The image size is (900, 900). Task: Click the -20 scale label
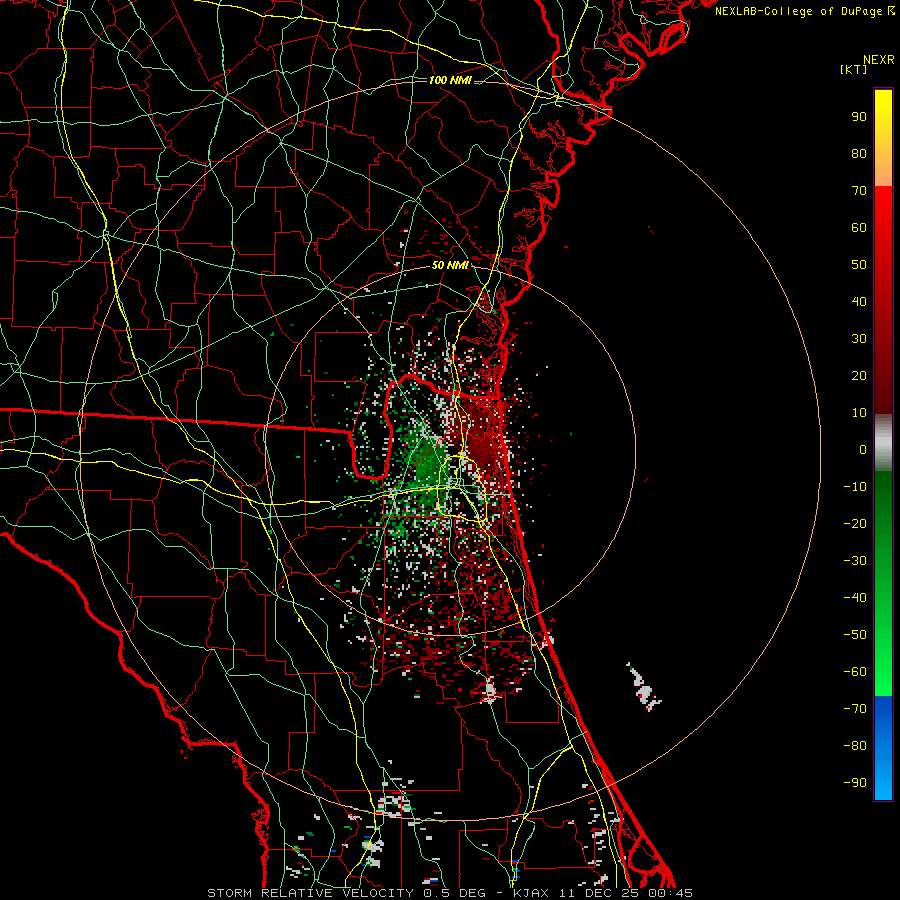coord(855,523)
